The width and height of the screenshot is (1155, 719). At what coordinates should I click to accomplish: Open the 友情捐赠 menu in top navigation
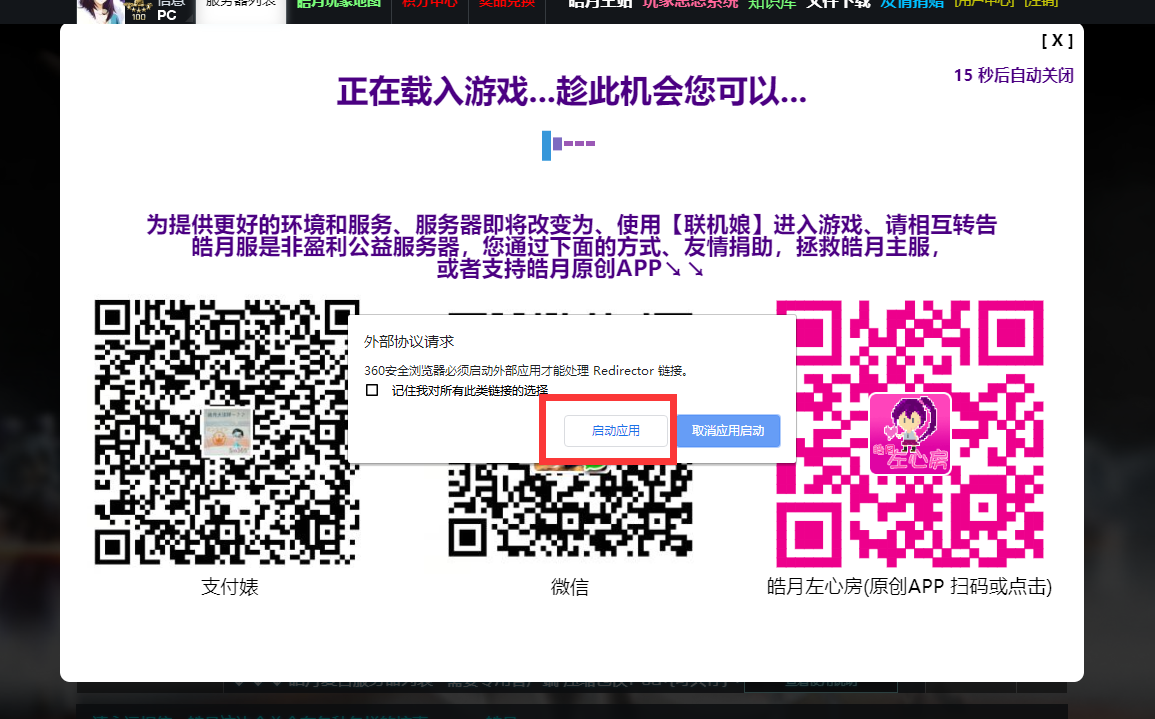[912, 4]
